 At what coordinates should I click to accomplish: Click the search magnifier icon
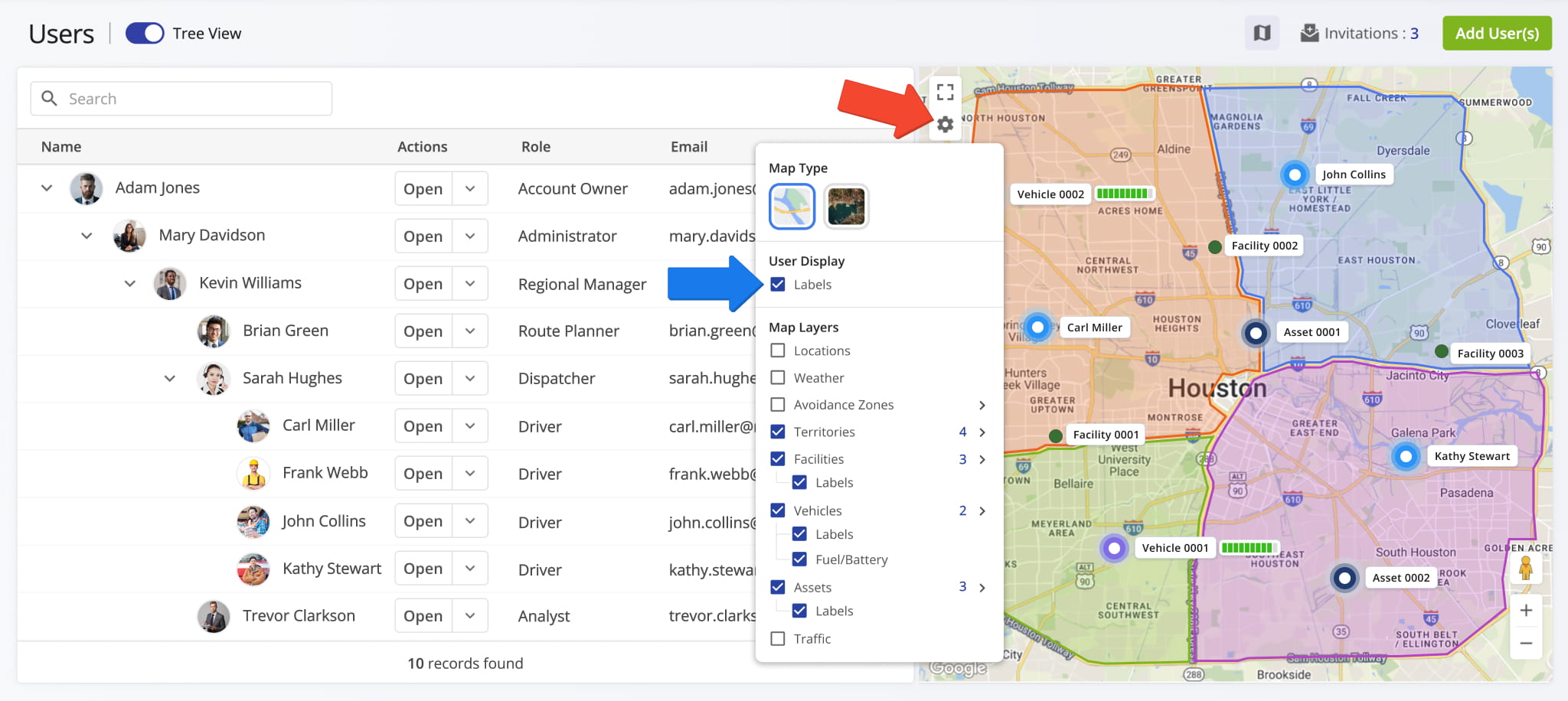tap(50, 98)
